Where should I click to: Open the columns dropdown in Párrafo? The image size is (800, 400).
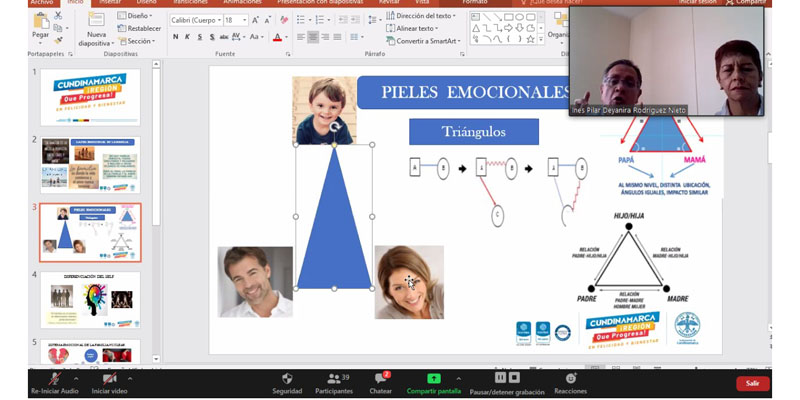point(357,37)
